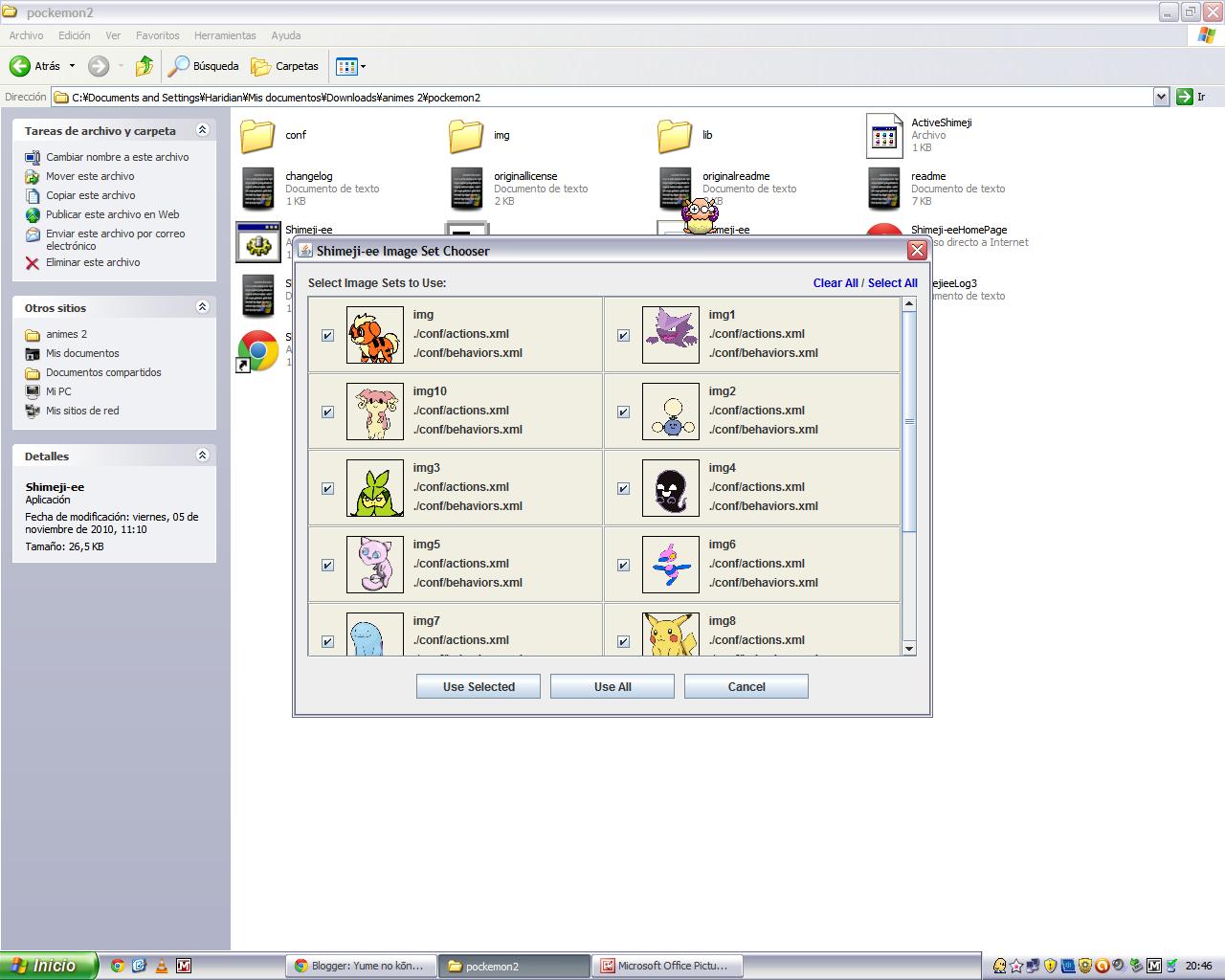Switch to Blogger Chrome taskbar window

pyautogui.click(x=360, y=966)
